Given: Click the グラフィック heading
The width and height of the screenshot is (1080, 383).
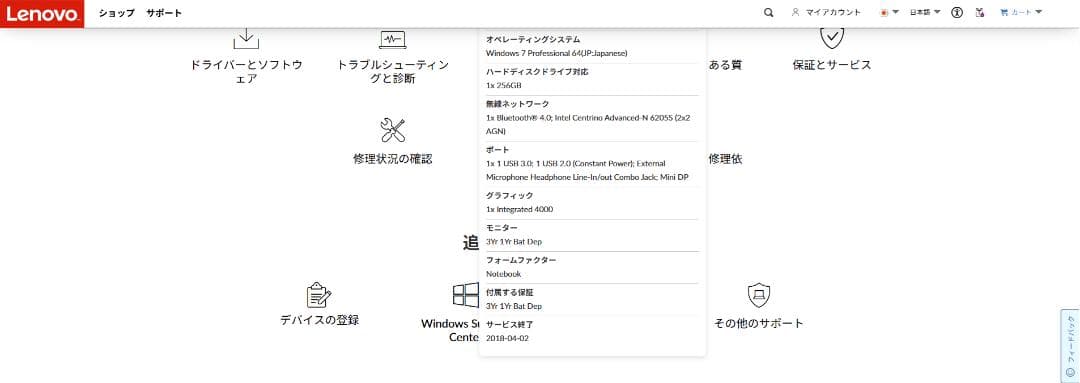Looking at the screenshot, I should [509, 196].
